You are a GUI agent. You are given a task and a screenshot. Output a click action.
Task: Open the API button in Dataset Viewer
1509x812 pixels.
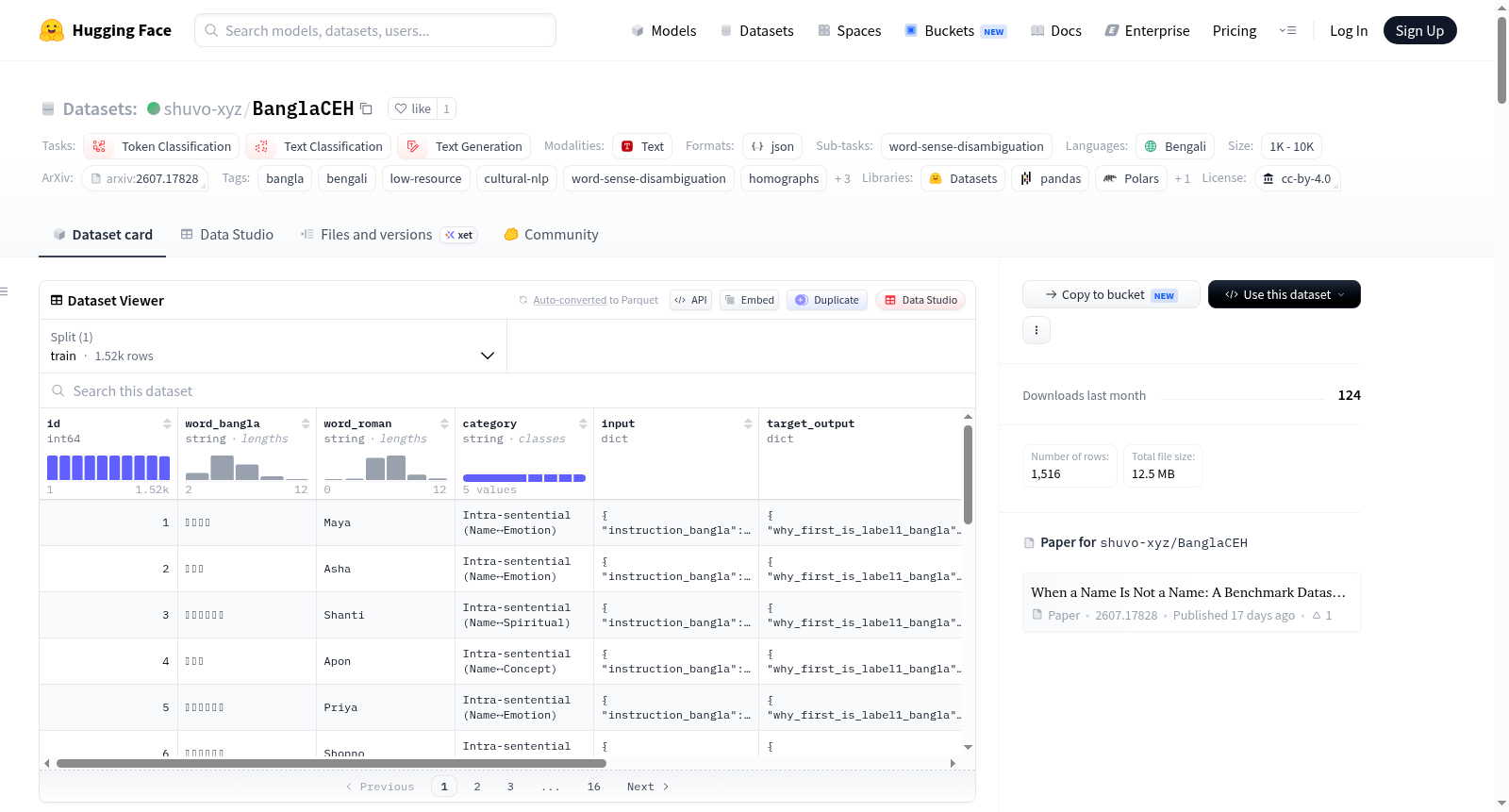pyautogui.click(x=690, y=300)
